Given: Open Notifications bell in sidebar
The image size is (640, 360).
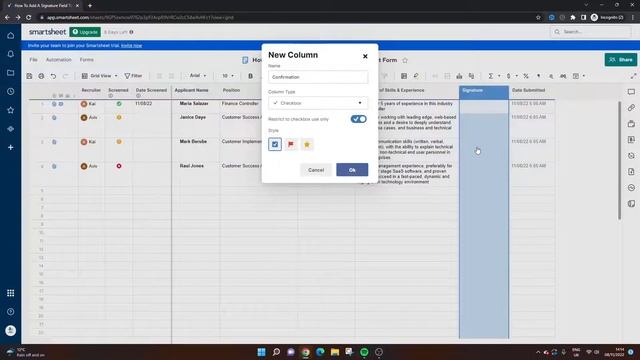Looking at the screenshot, I should click(11, 54).
